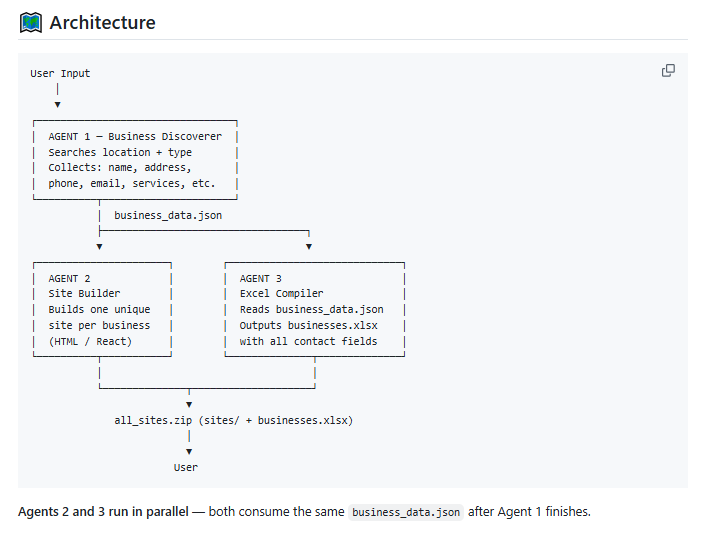Click the 'Searches location + type' line

click(120, 152)
